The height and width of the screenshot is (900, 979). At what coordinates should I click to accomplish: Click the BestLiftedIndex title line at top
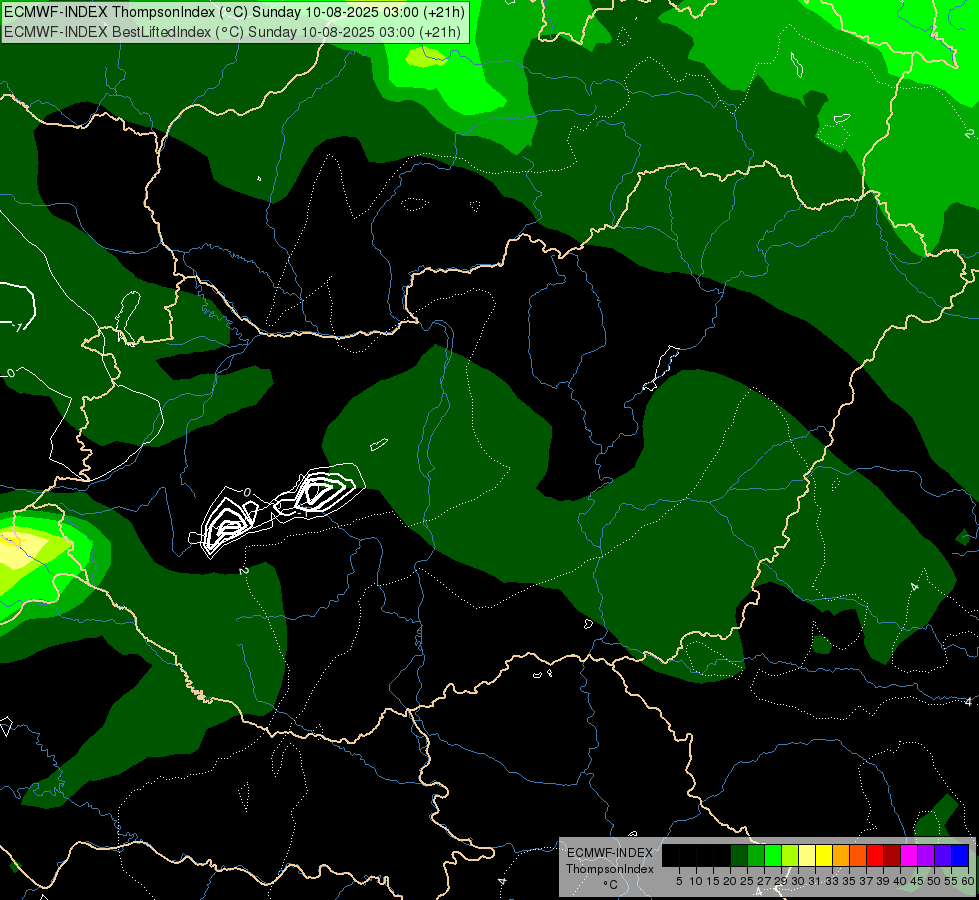point(232,32)
